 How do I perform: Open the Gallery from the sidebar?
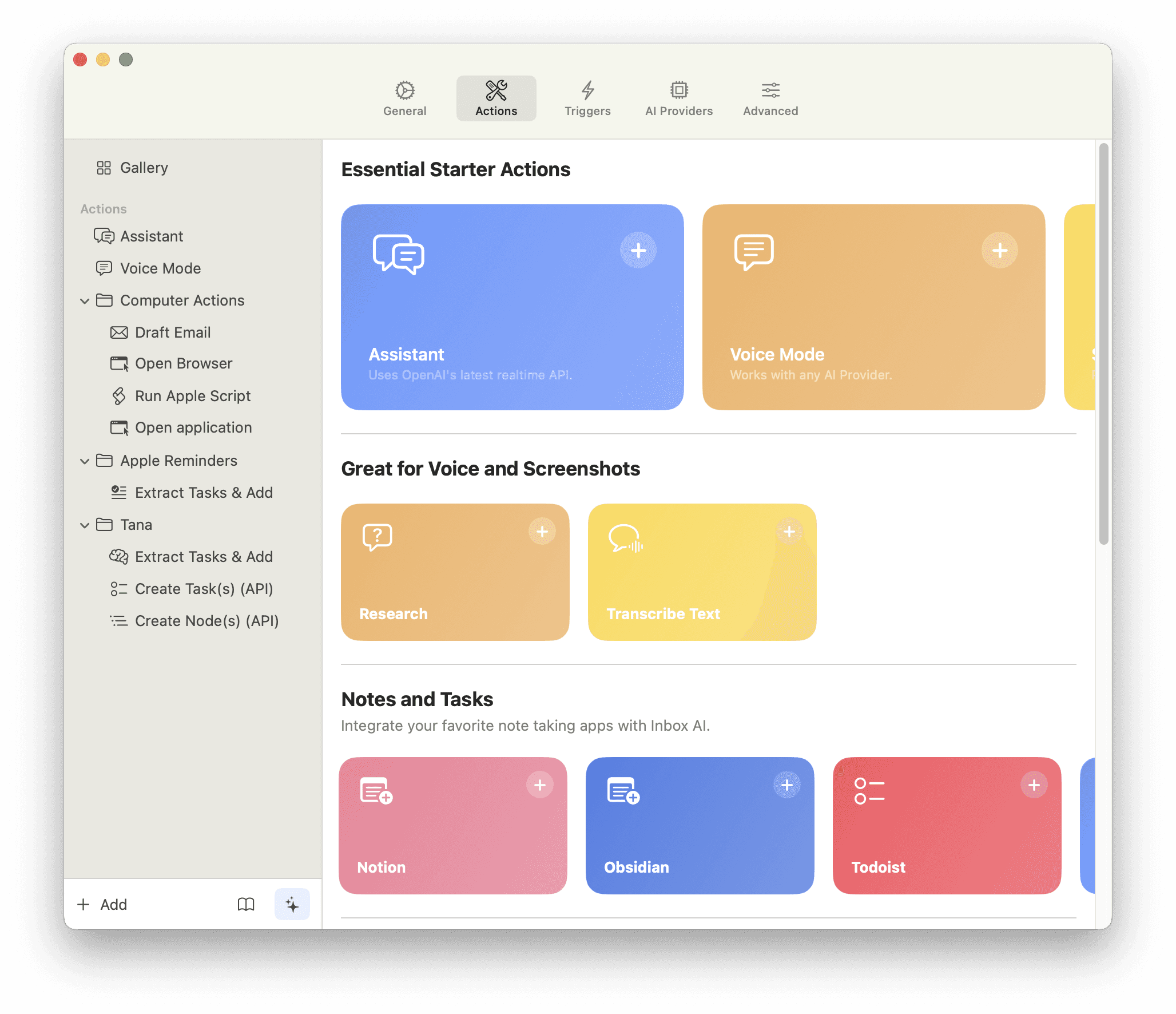[x=143, y=168]
